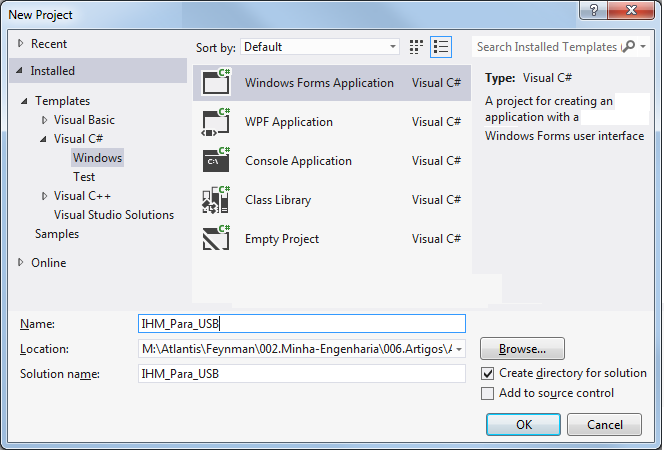The height and width of the screenshot is (450, 664).
Task: Close the New Project dialog
Action: tap(631, 10)
